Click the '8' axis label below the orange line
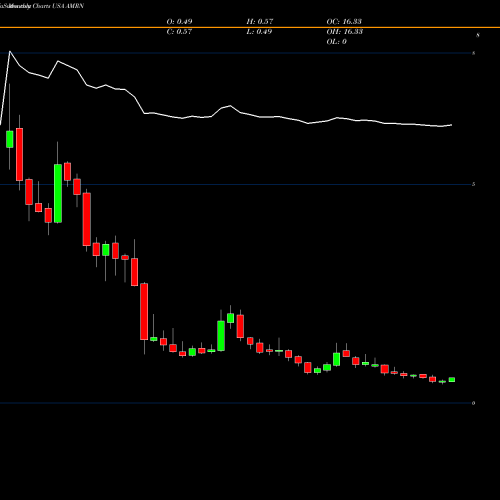The image size is (500, 500). point(478,35)
